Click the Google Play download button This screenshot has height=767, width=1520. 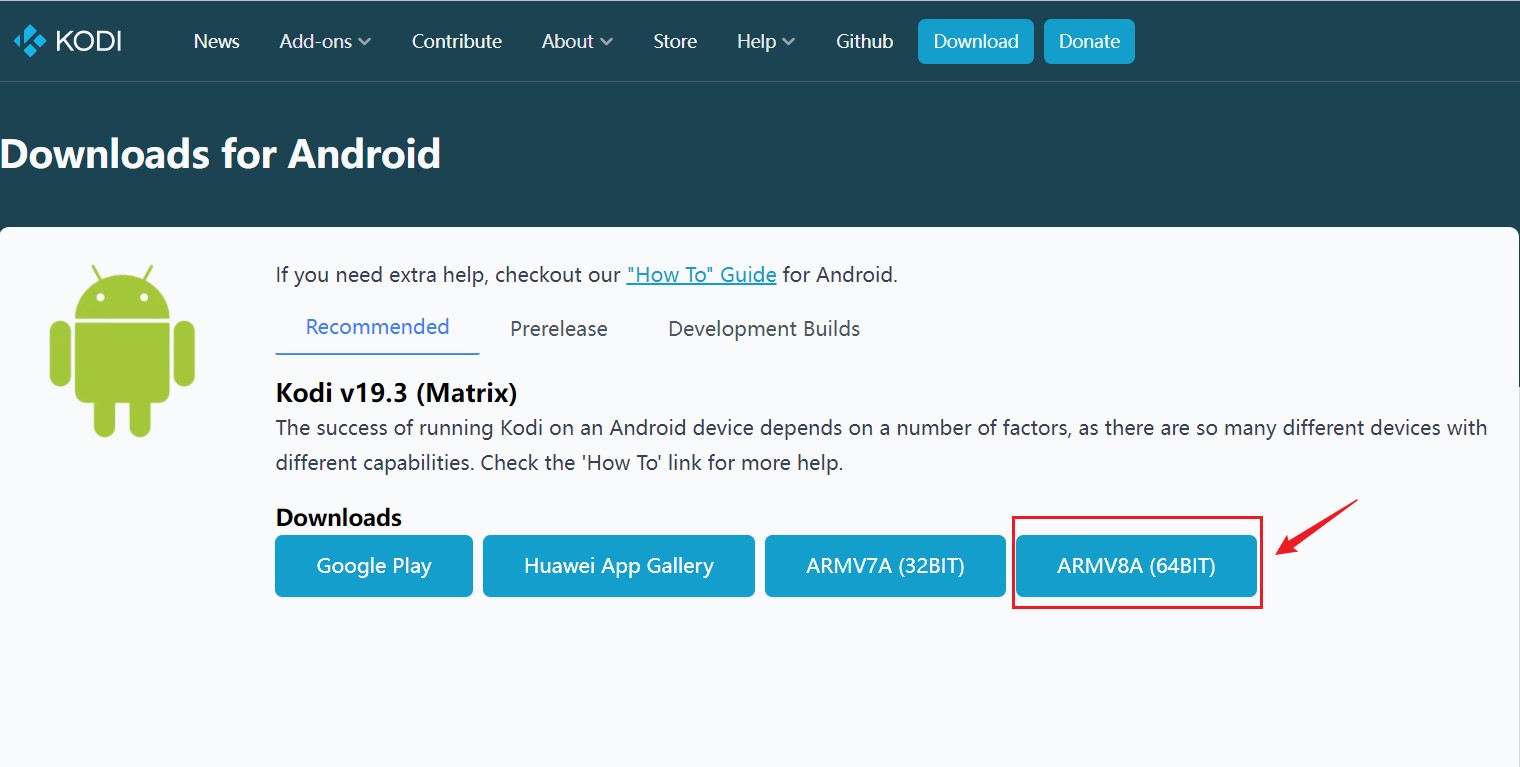pos(374,566)
